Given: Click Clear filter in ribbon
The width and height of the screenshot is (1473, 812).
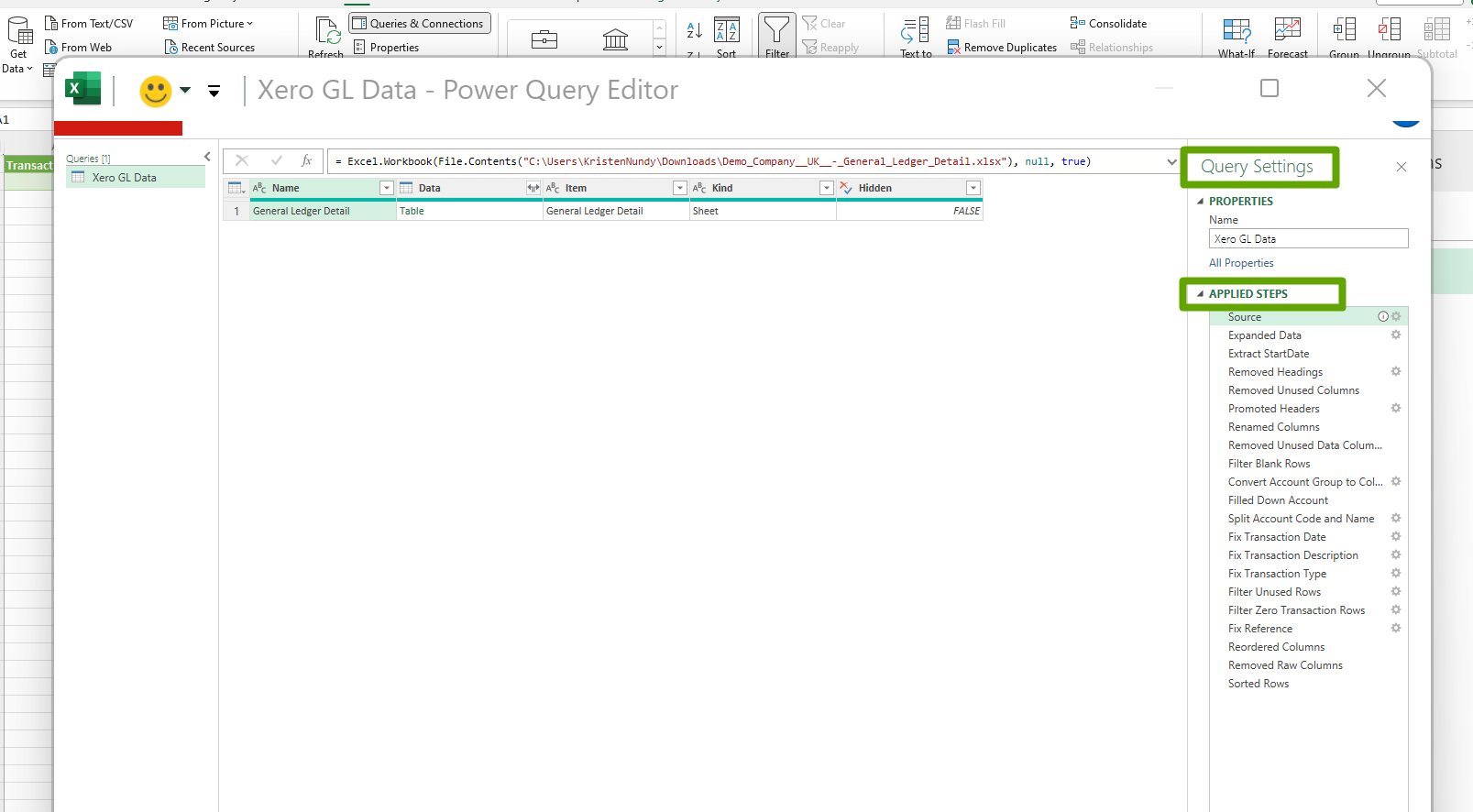Looking at the screenshot, I should pyautogui.click(x=824, y=24).
